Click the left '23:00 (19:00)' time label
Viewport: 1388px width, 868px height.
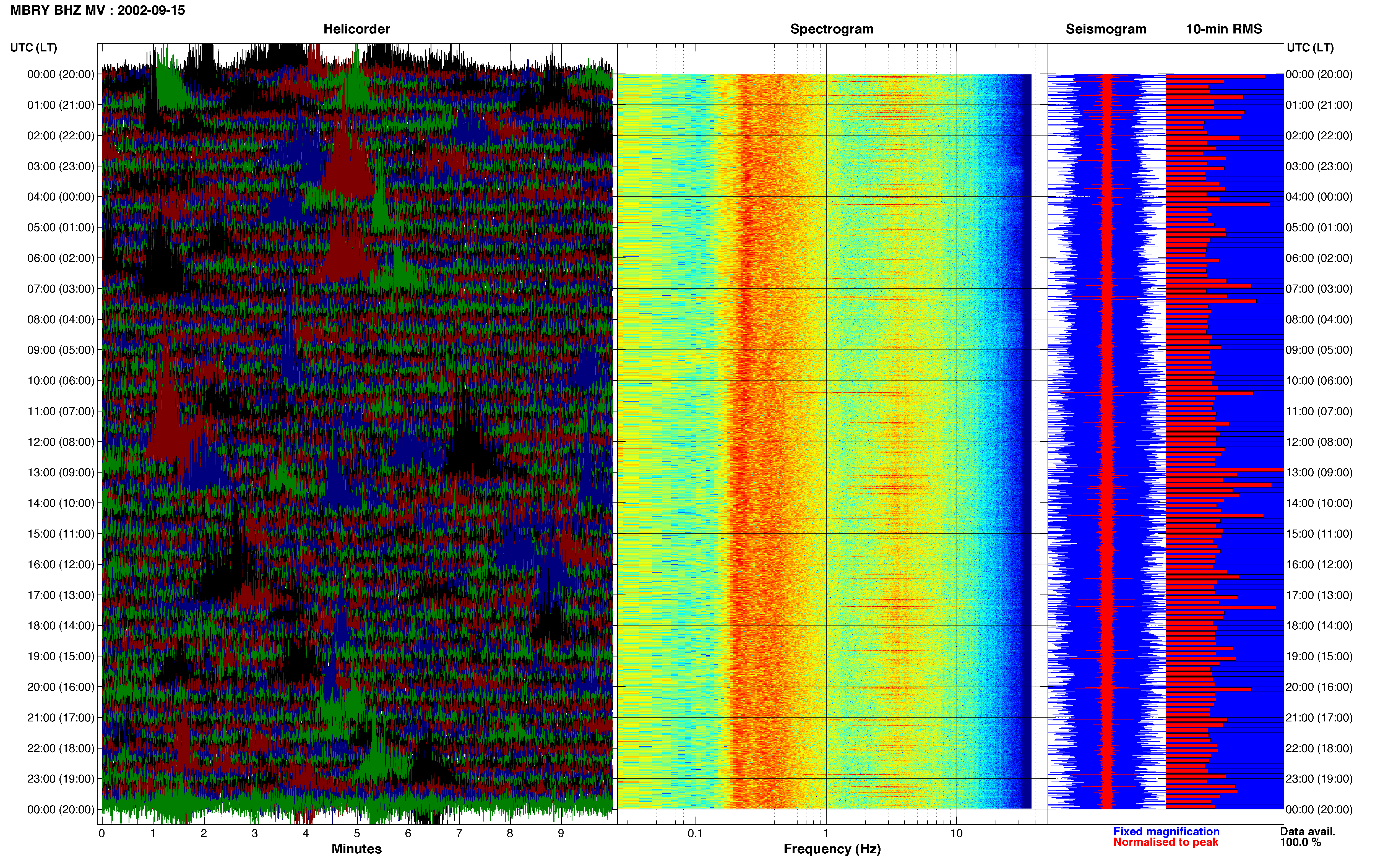click(61, 779)
